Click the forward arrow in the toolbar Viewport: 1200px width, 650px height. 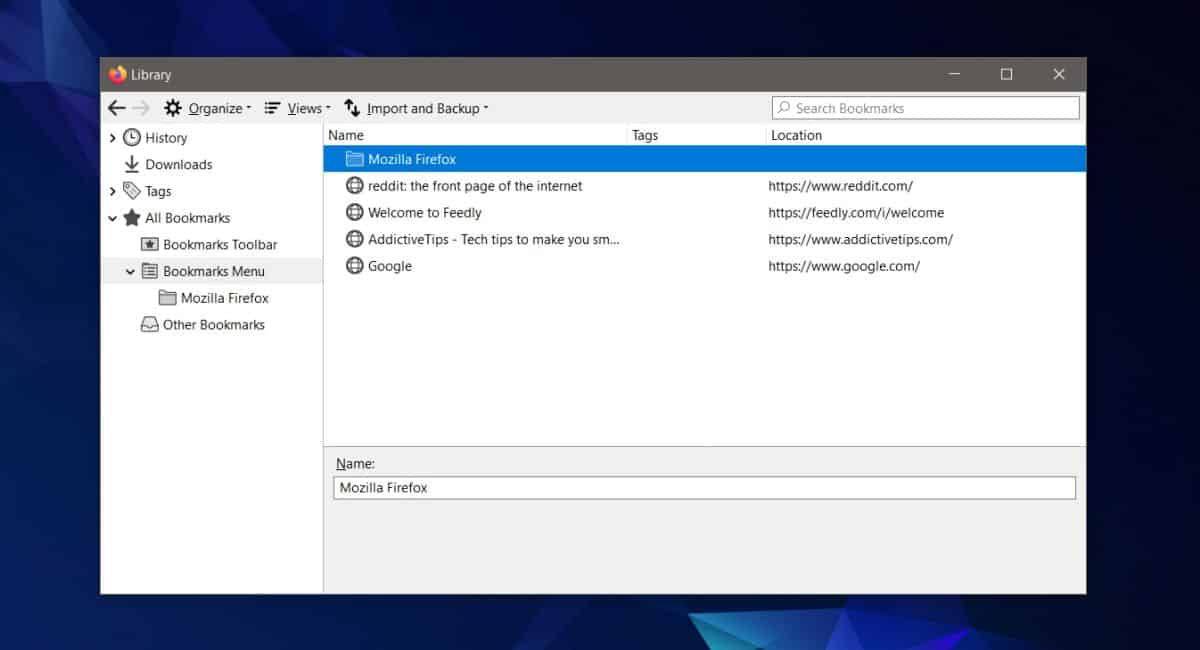point(141,108)
